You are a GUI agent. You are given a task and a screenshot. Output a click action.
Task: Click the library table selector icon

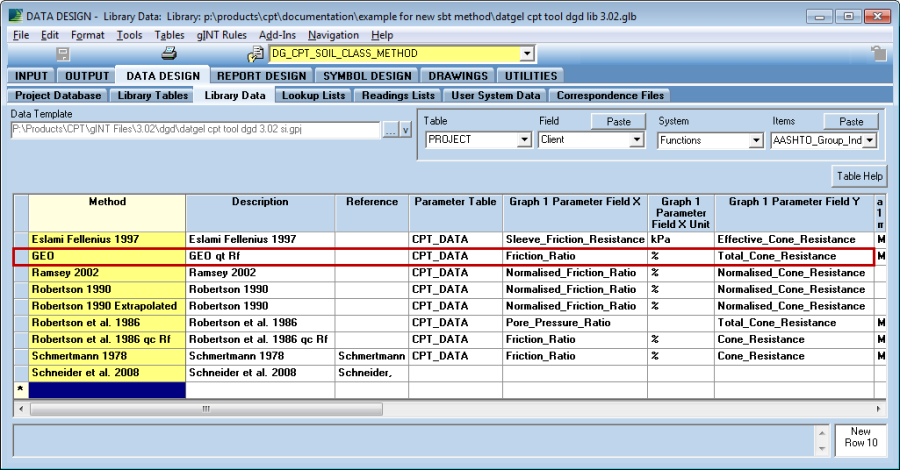click(x=256, y=54)
